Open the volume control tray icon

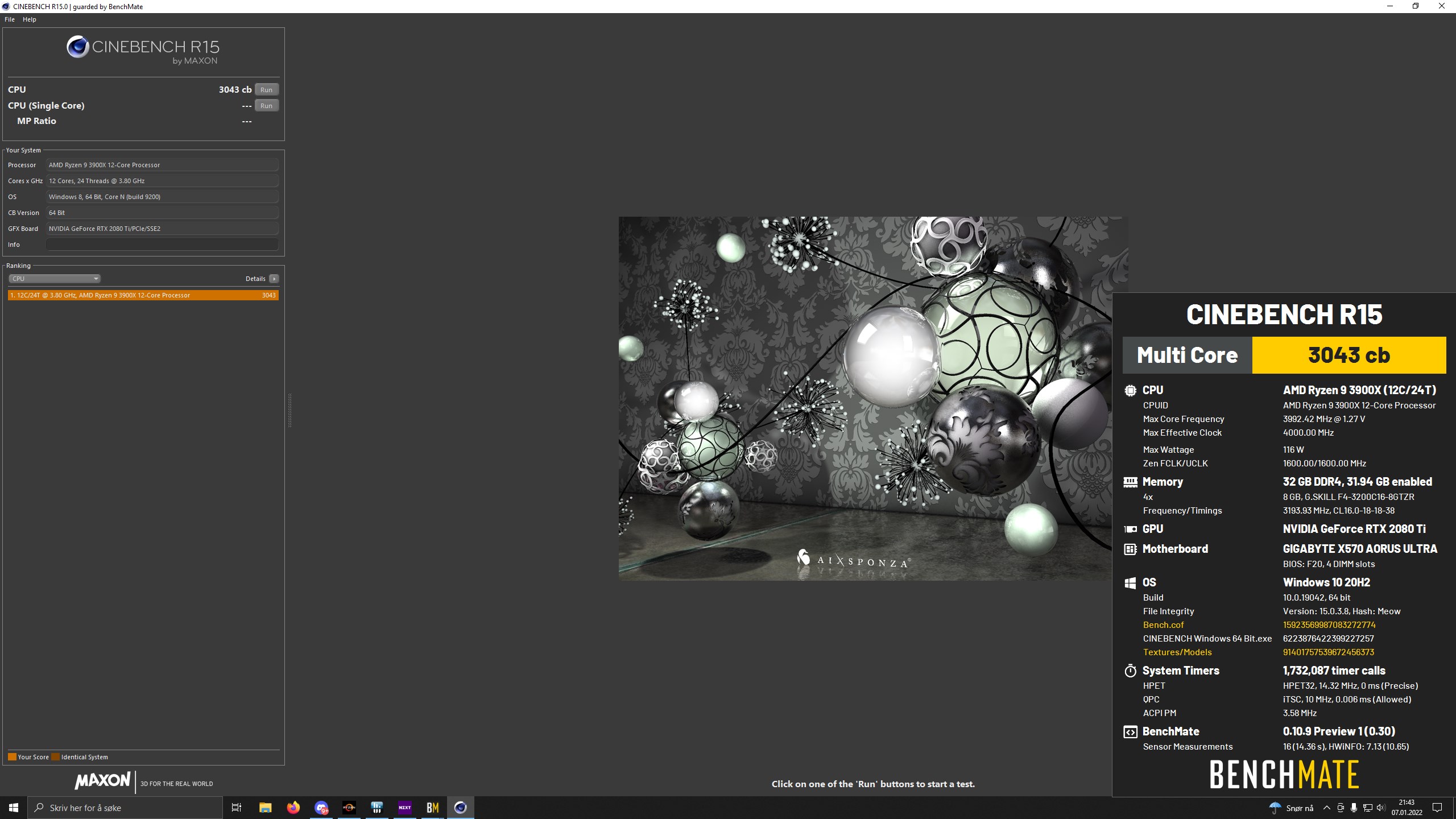(x=1381, y=808)
